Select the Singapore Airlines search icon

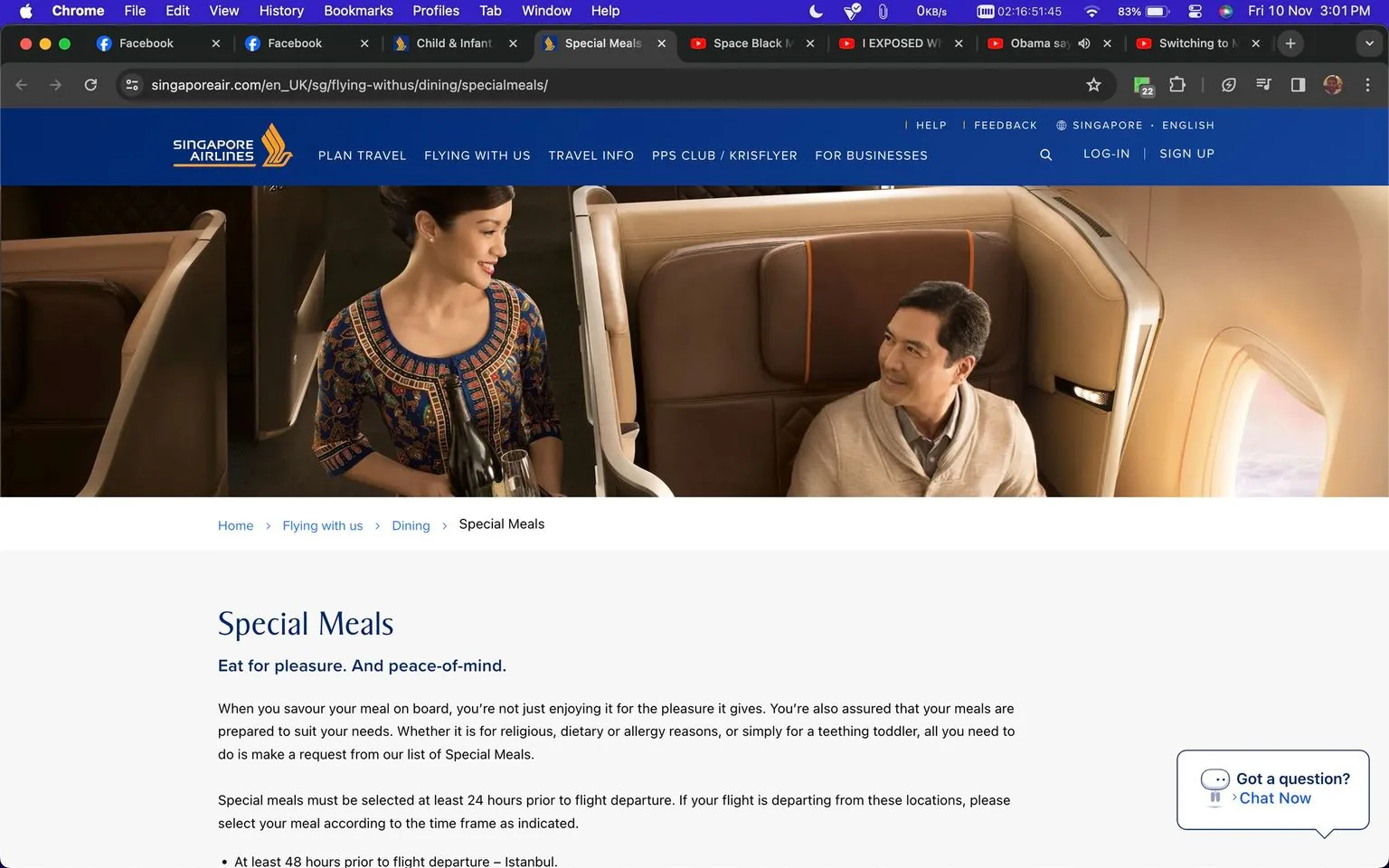[1045, 155]
